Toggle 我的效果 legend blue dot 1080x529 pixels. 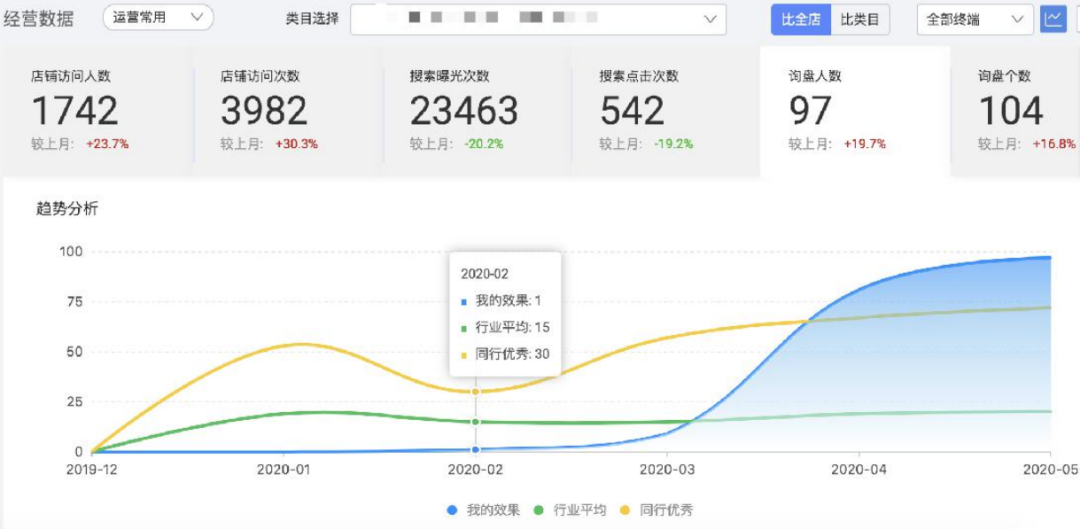453,510
